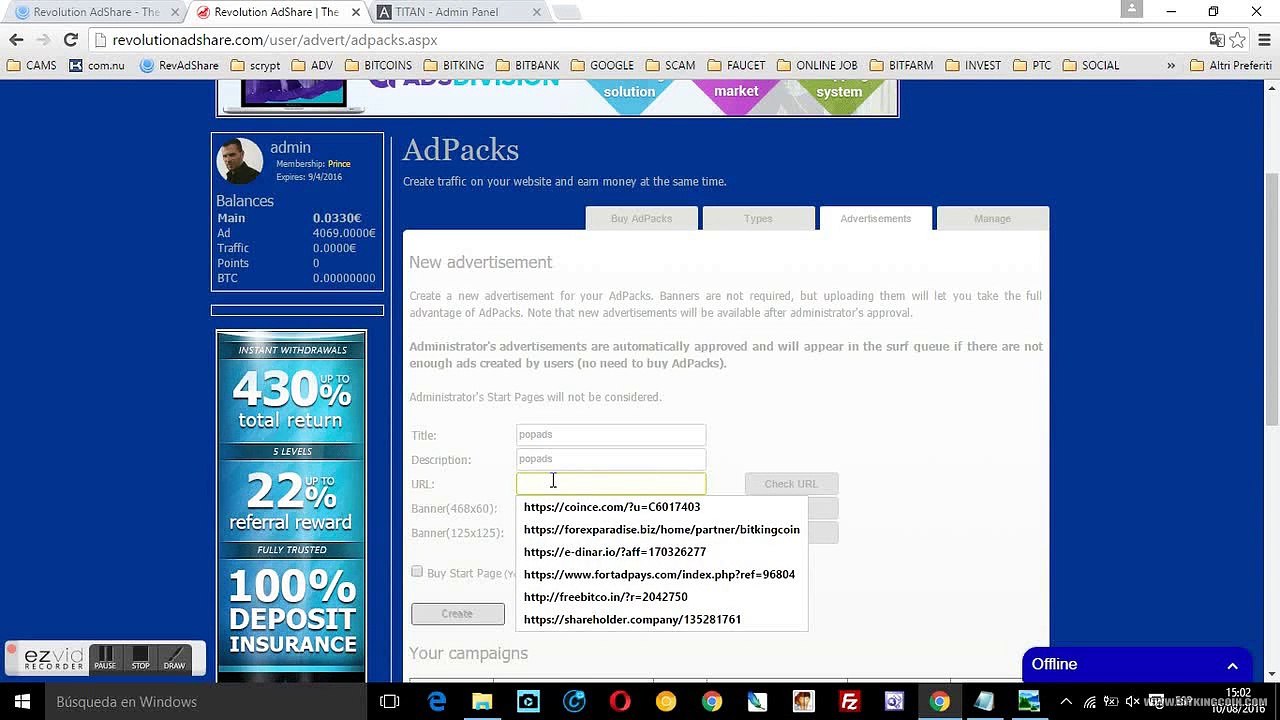This screenshot has width=1280, height=720.
Task: Click the volume icon in system tray
Action: [x=1133, y=701]
